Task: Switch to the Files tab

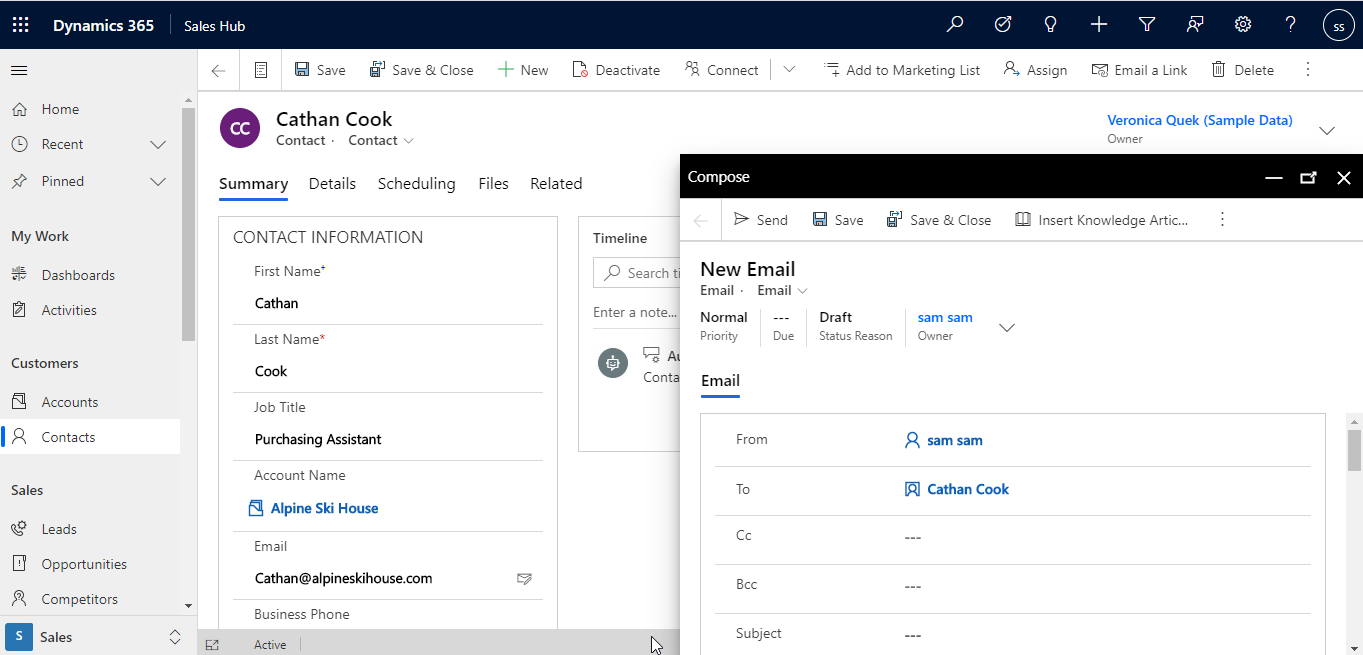Action: click(x=493, y=184)
